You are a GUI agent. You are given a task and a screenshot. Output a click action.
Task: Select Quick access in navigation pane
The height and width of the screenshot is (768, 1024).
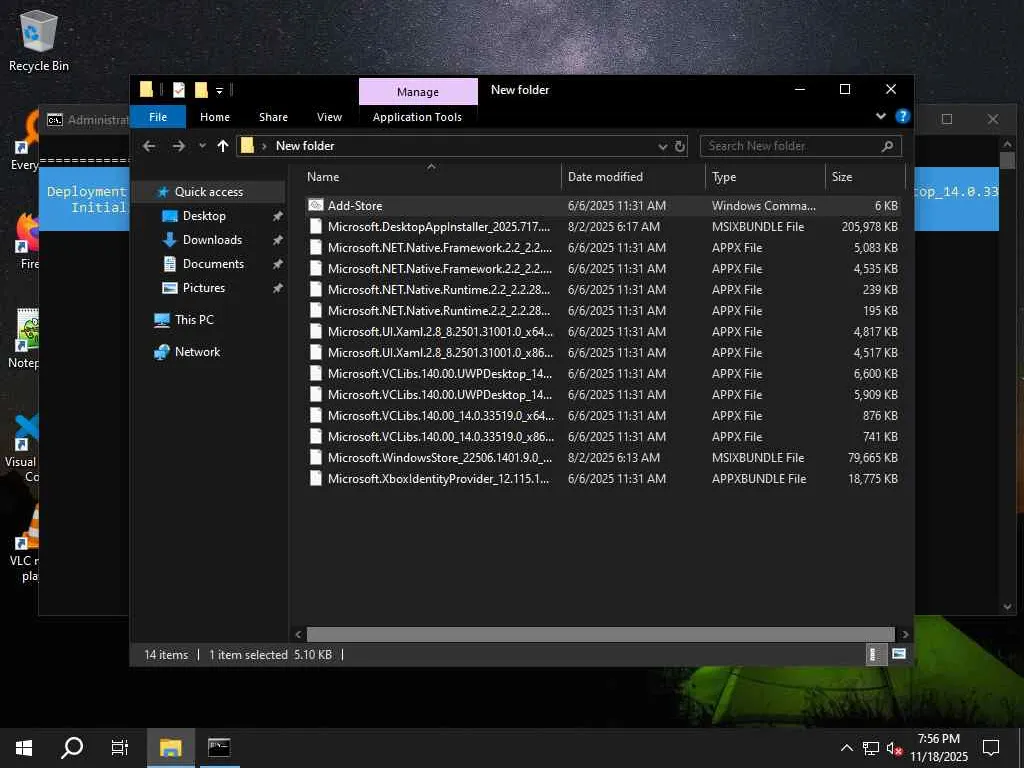coord(209,192)
